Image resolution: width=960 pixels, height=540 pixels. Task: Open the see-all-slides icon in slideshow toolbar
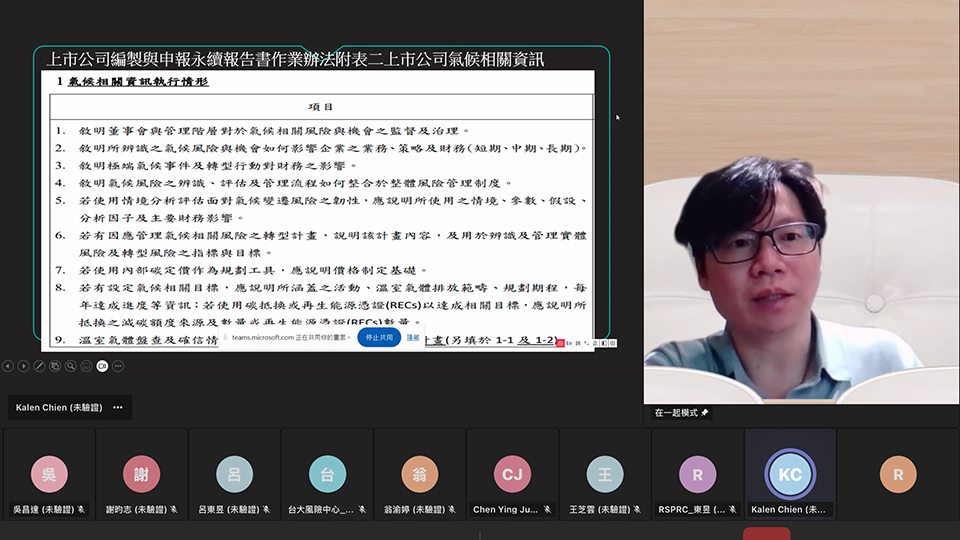tap(55, 366)
